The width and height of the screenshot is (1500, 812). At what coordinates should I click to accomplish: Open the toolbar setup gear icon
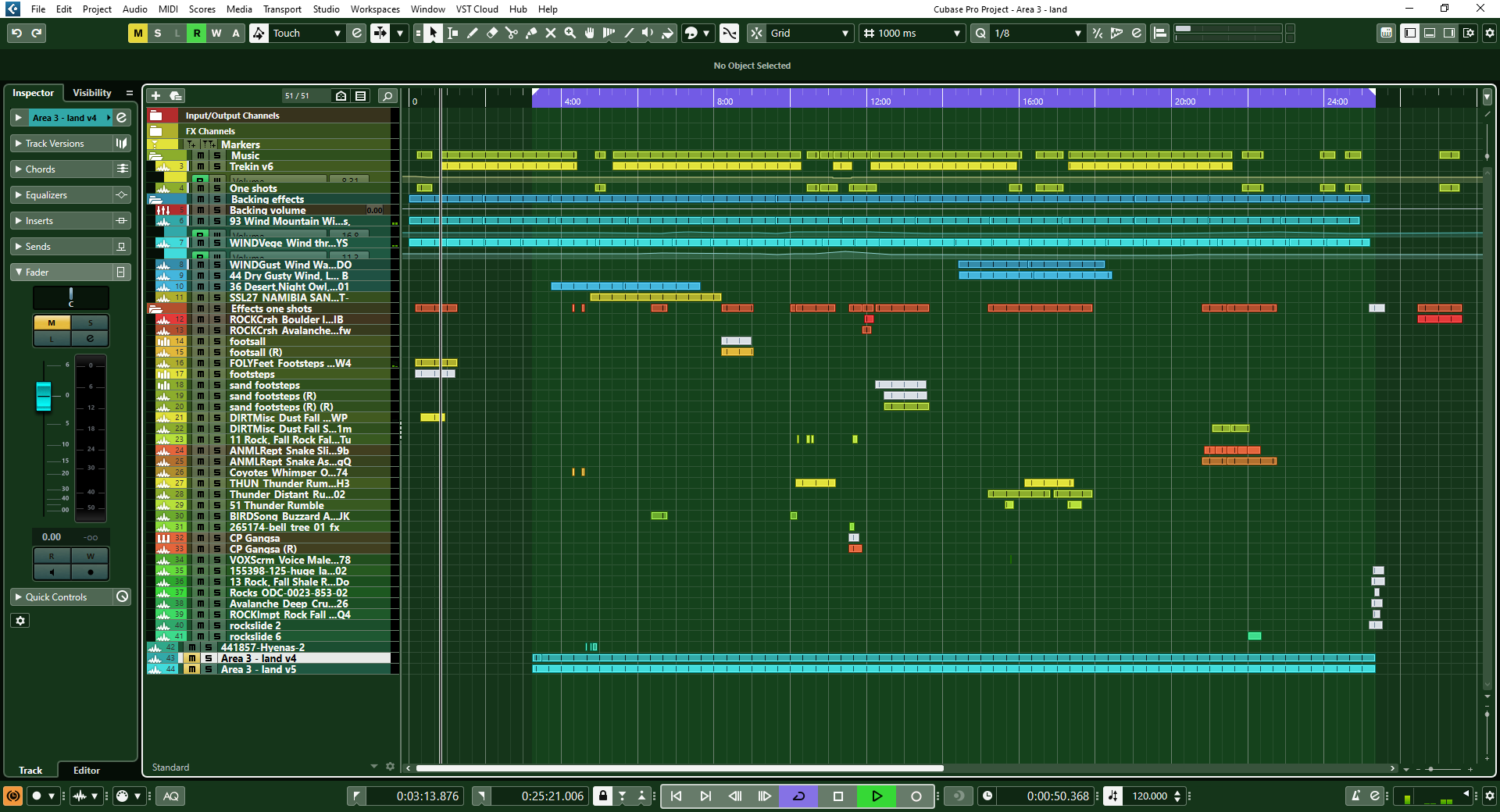[x=1489, y=33]
